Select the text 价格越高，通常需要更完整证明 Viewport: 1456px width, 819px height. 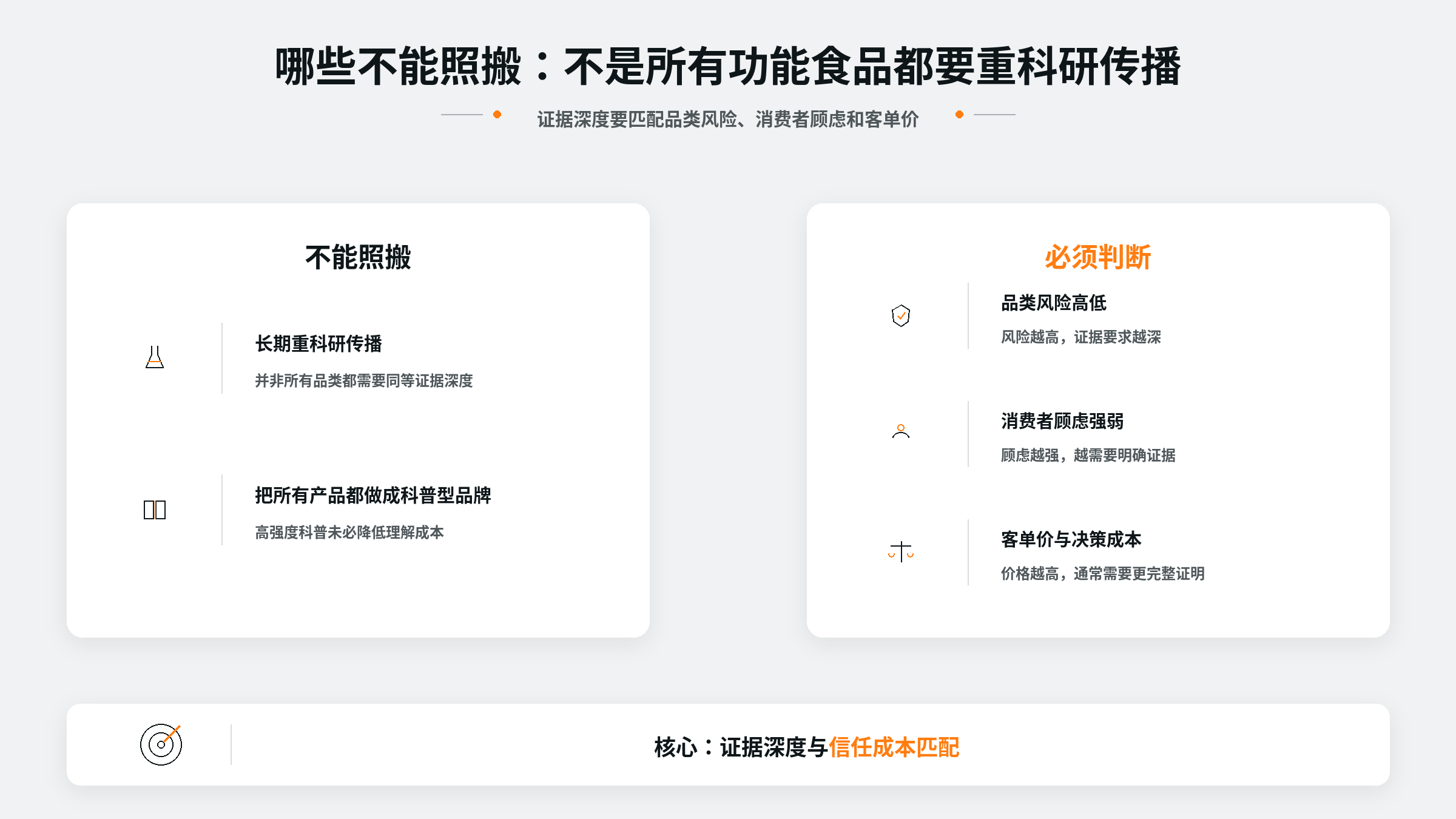(1103, 573)
